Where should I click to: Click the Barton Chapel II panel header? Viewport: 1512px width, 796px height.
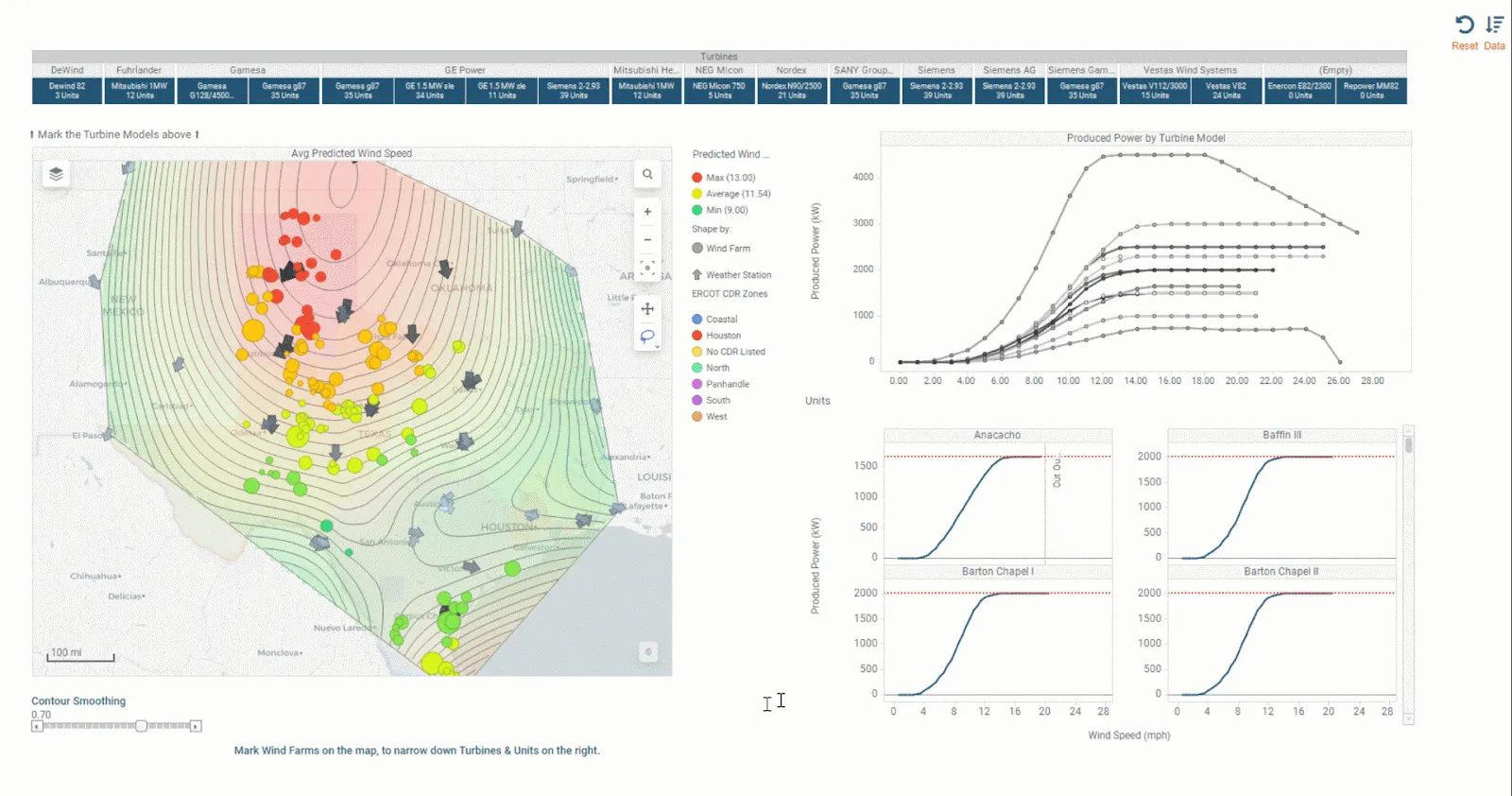point(1281,571)
